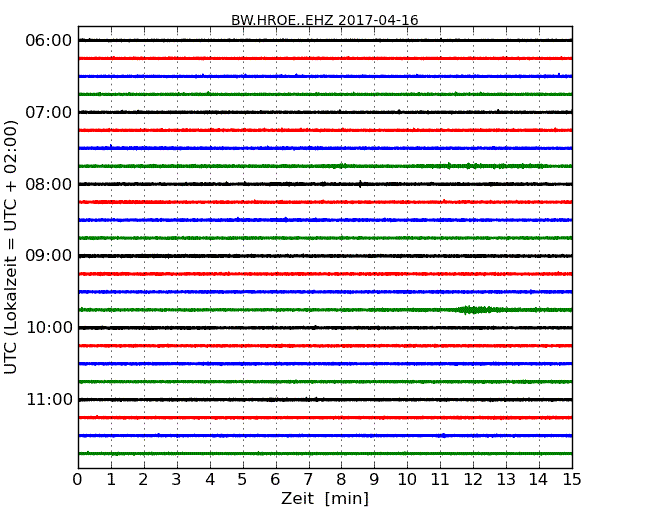650x520 pixels.
Task: Select the 11:00 time label
Action: point(49,399)
